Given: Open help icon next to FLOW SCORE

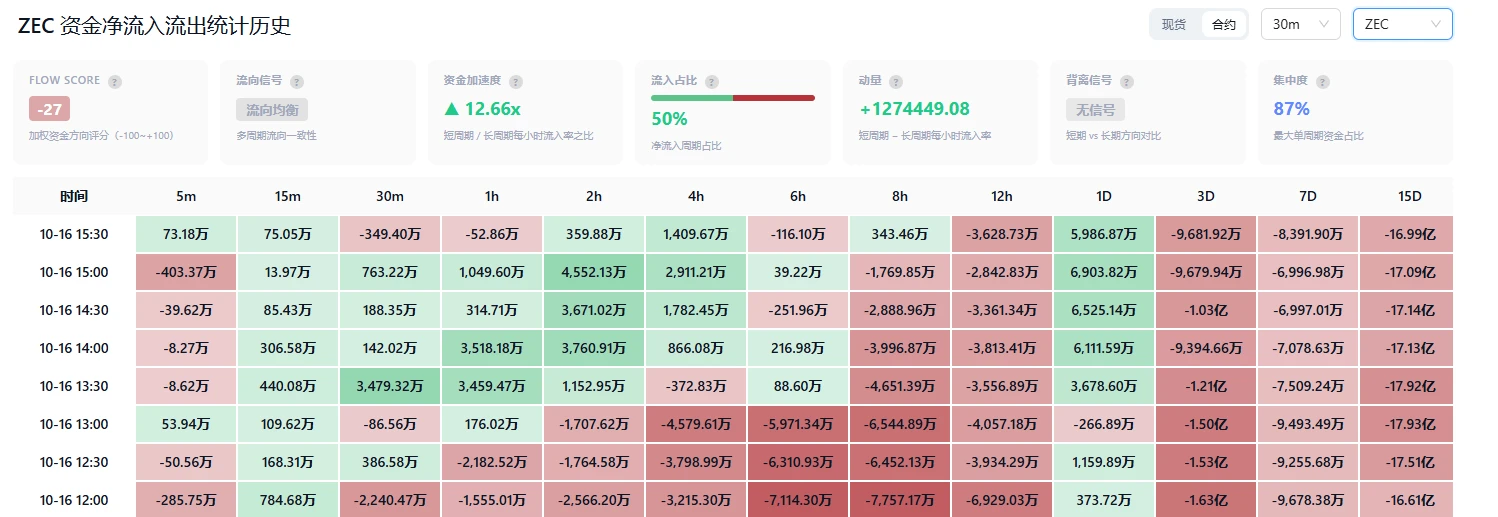Looking at the screenshot, I should point(115,81).
